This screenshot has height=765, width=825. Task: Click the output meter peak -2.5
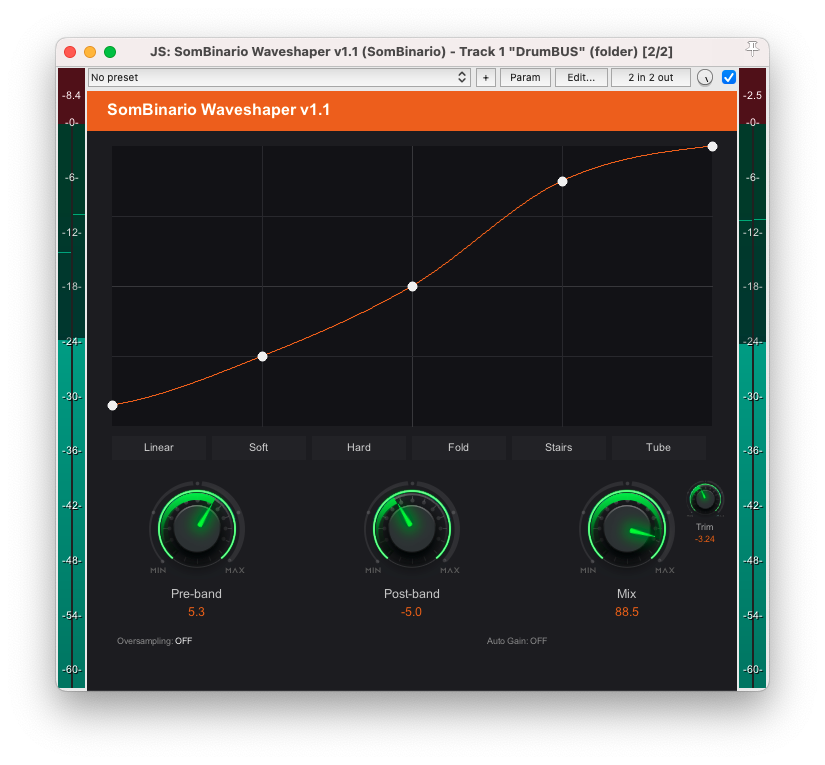pyautogui.click(x=752, y=95)
